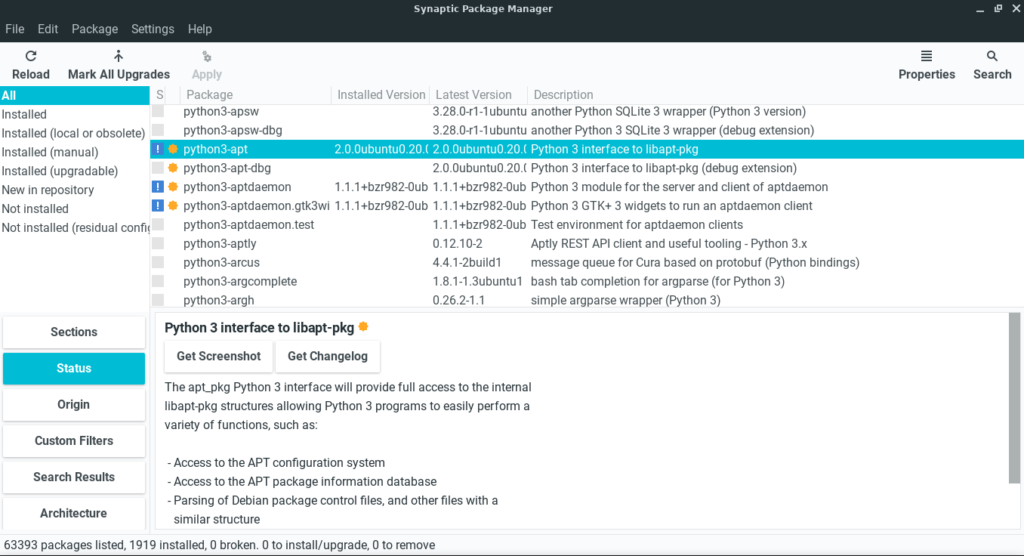1024x556 pixels.
Task: Click the description pane vertical scrollbar
Action: click(1014, 399)
